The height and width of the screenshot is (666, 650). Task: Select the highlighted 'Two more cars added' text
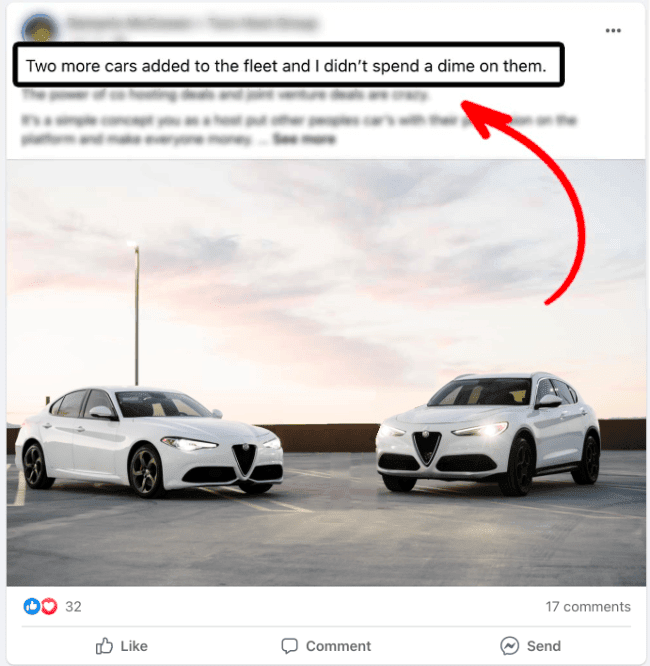click(286, 66)
